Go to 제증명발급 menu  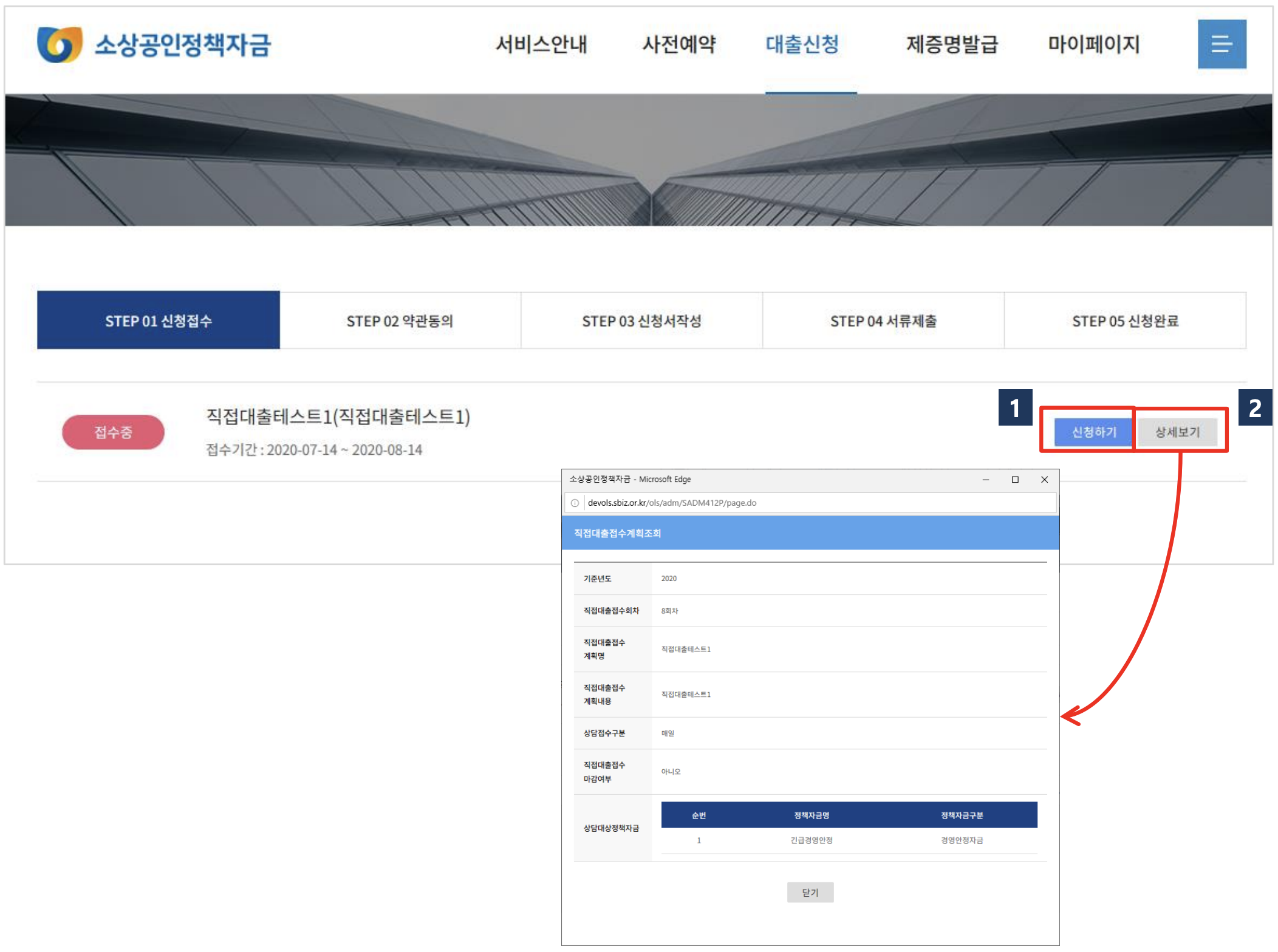click(952, 44)
